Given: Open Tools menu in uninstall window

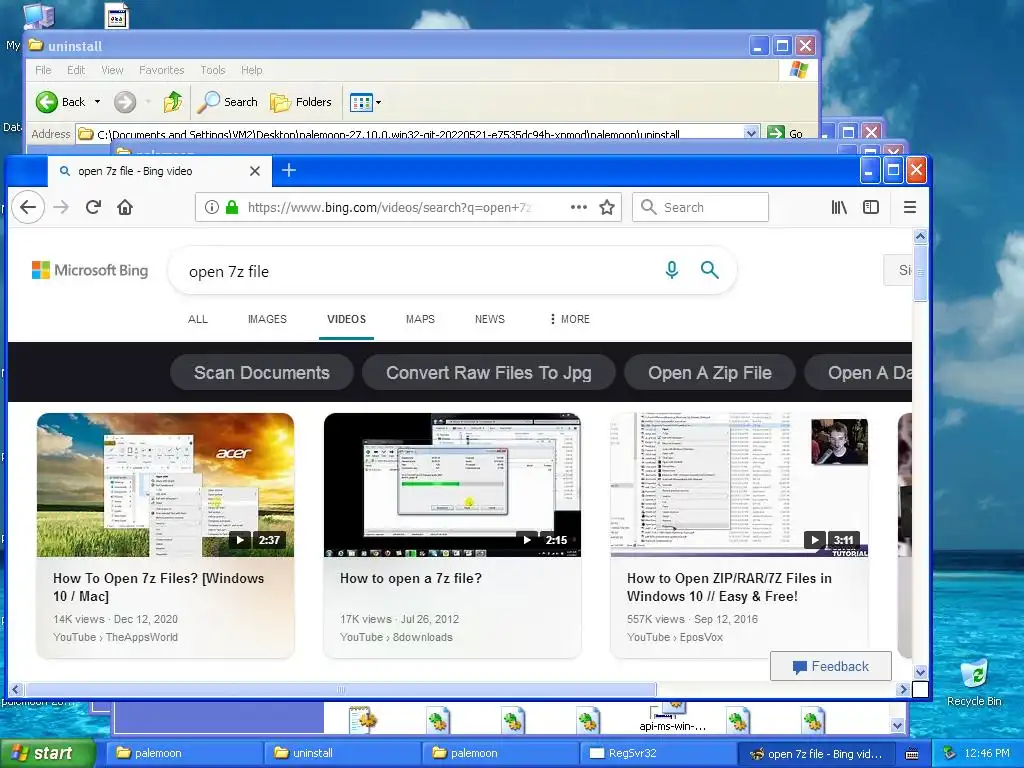Looking at the screenshot, I should 213,70.
